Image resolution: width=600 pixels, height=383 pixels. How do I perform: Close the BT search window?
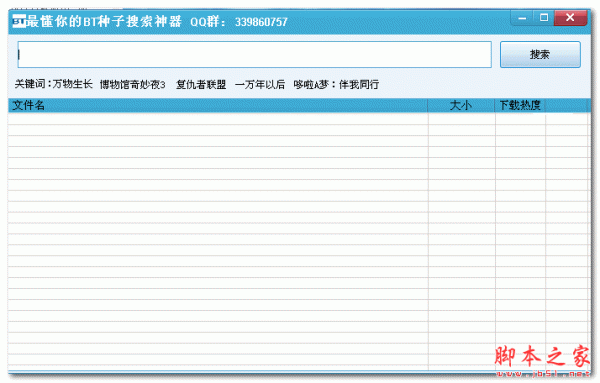pyautogui.click(x=570, y=18)
